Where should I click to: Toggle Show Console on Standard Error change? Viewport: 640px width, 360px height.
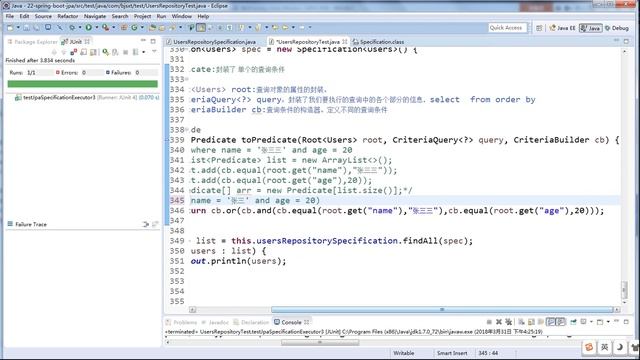(561, 322)
